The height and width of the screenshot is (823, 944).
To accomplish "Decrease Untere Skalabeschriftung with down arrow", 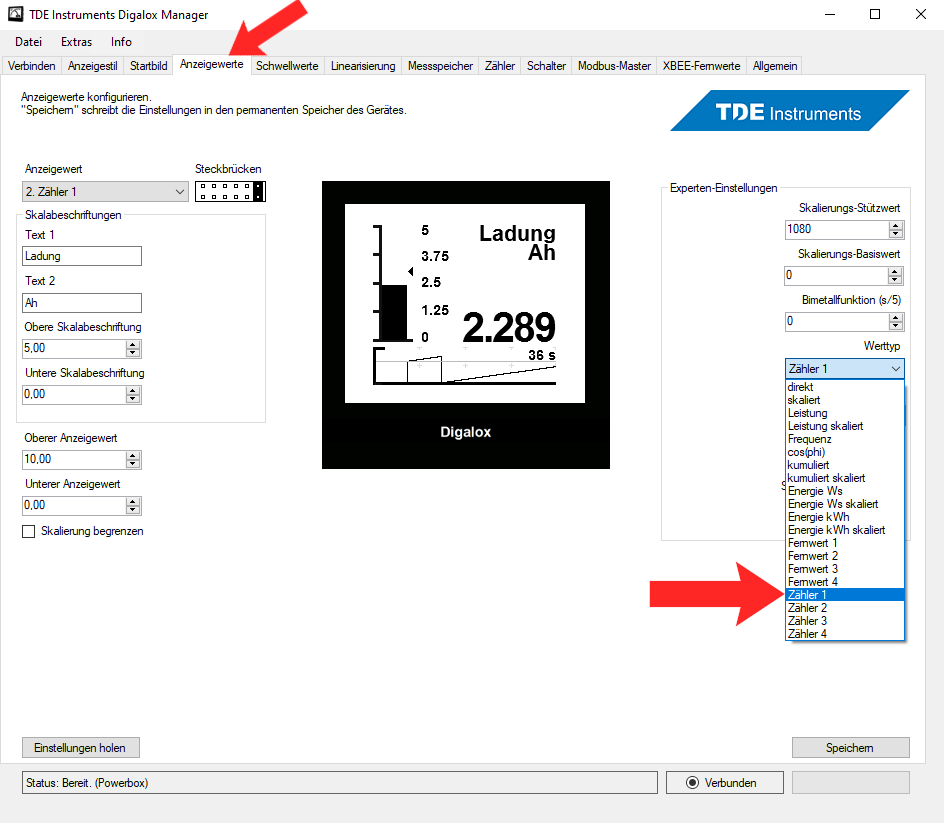I will click(x=133, y=399).
